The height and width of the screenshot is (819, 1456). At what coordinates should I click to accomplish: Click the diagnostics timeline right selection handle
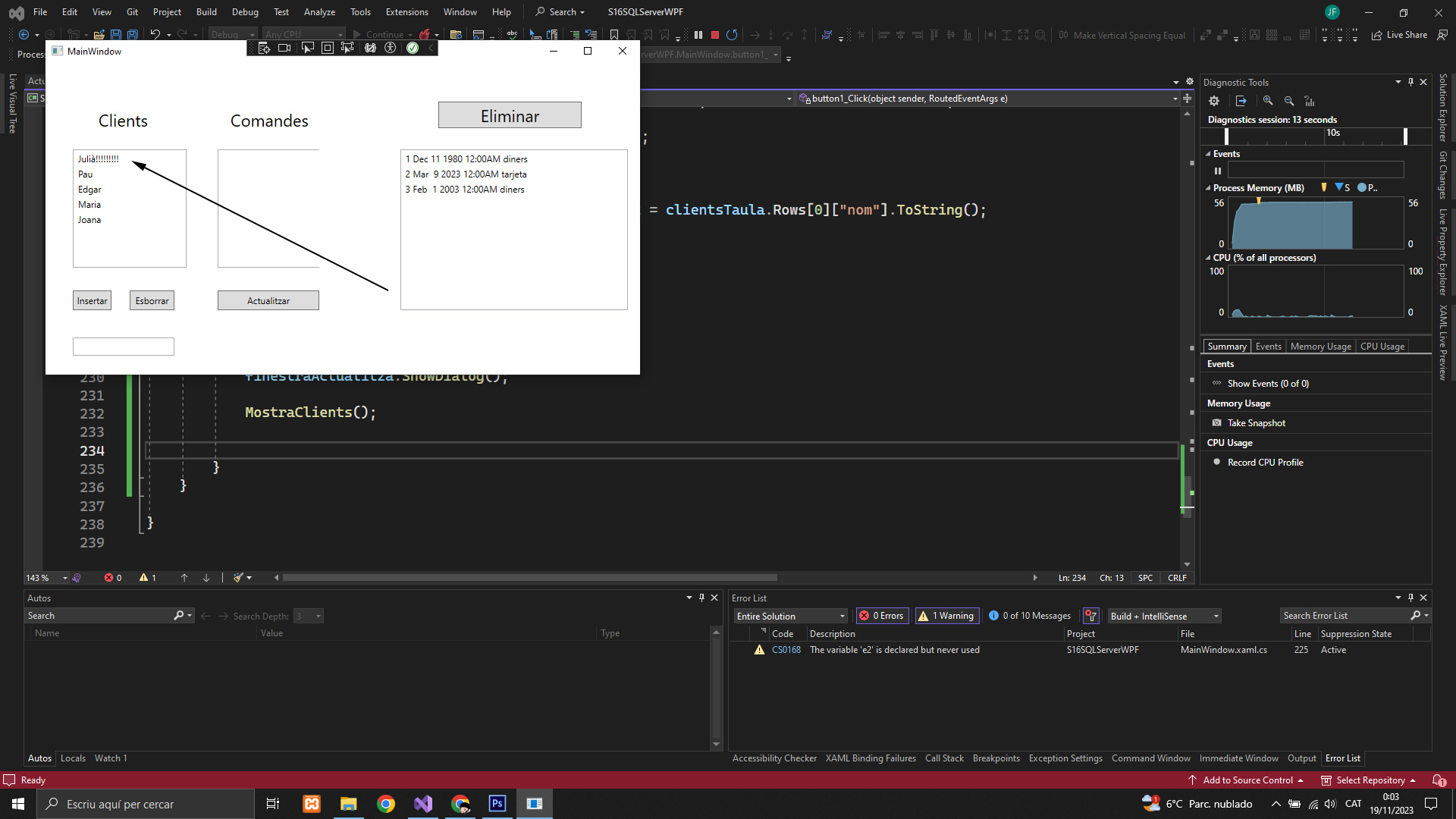tap(1405, 136)
